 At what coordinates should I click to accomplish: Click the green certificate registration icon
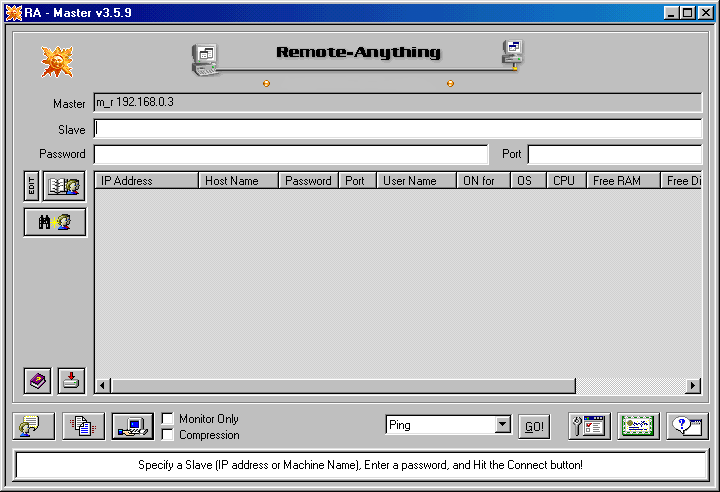point(638,426)
